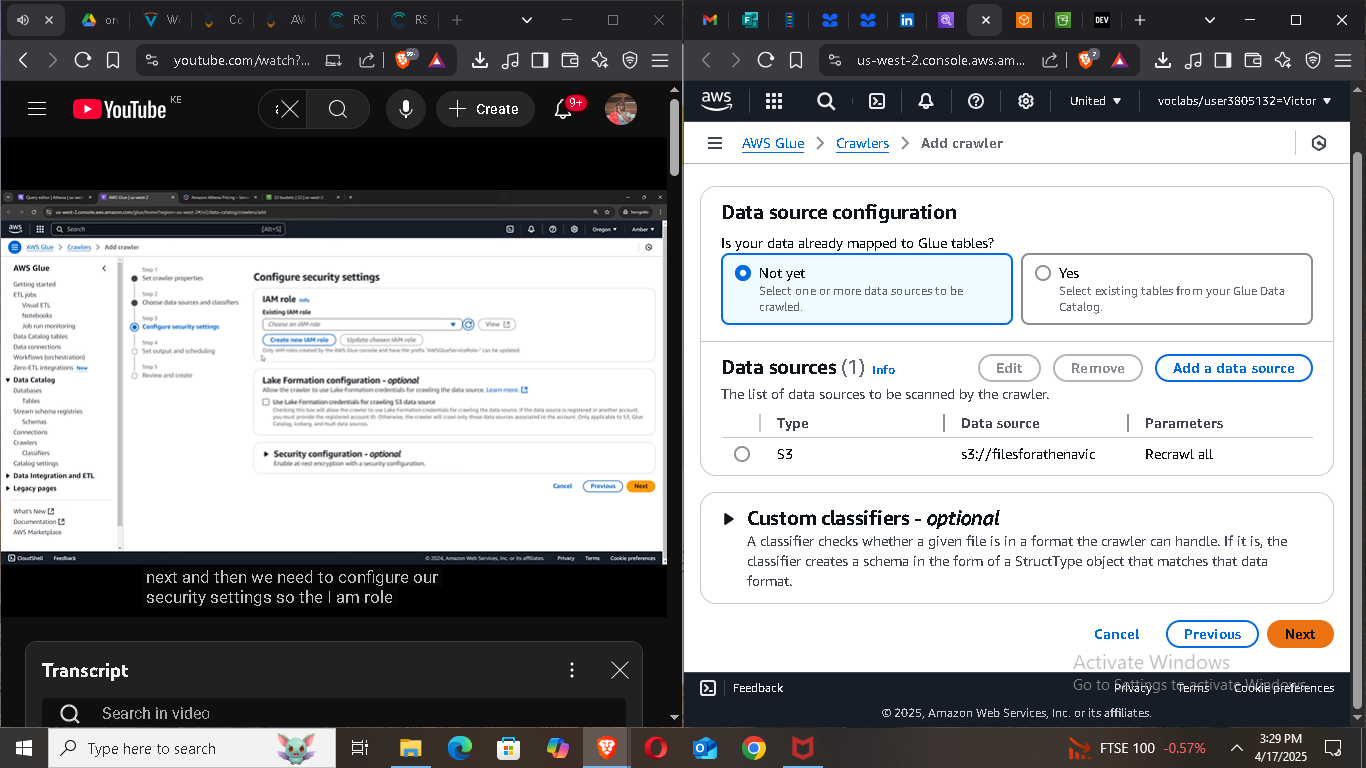
Task: Open new tab in the AWS window
Action: [x=1140, y=20]
